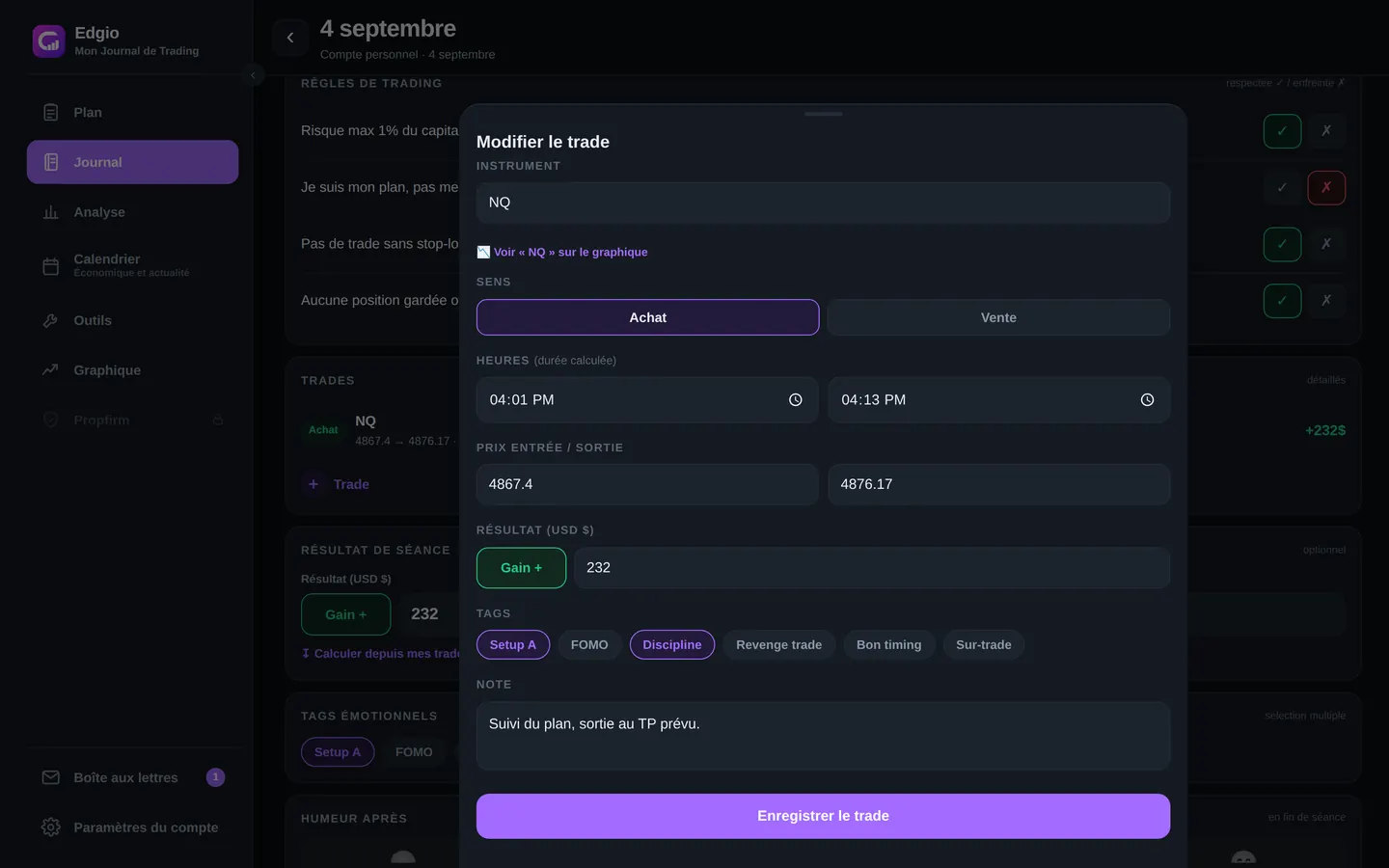
Task: Mark Pas de trade sans stop-loss as respected
Action: 1282,244
